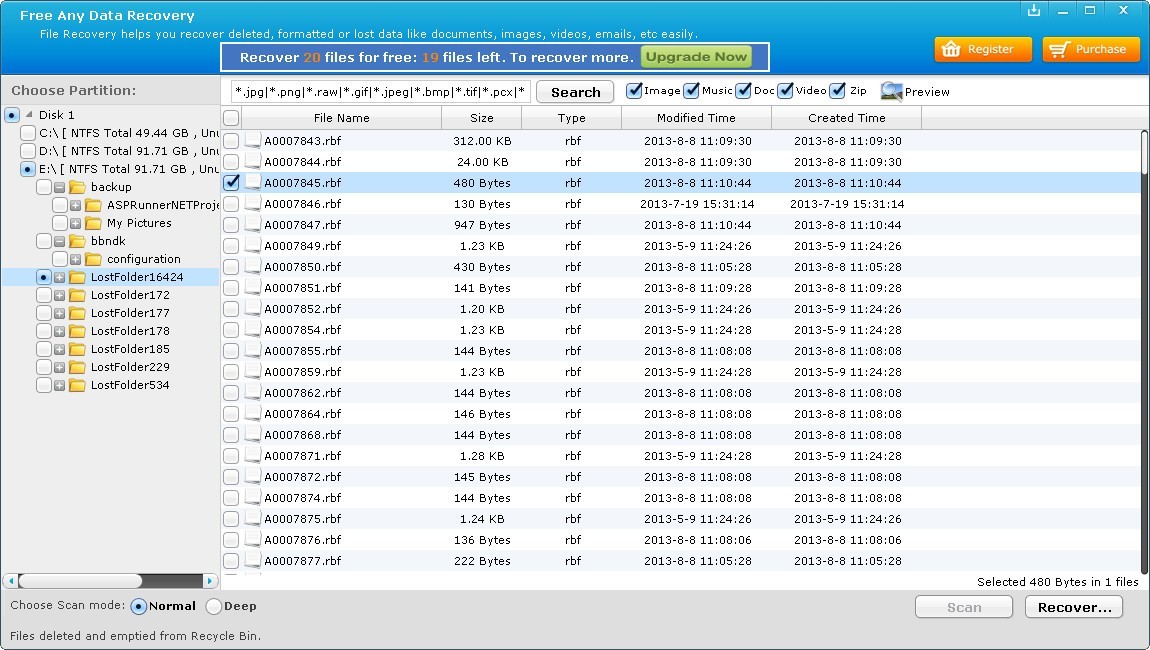Select the Deep scan mode

click(212, 606)
